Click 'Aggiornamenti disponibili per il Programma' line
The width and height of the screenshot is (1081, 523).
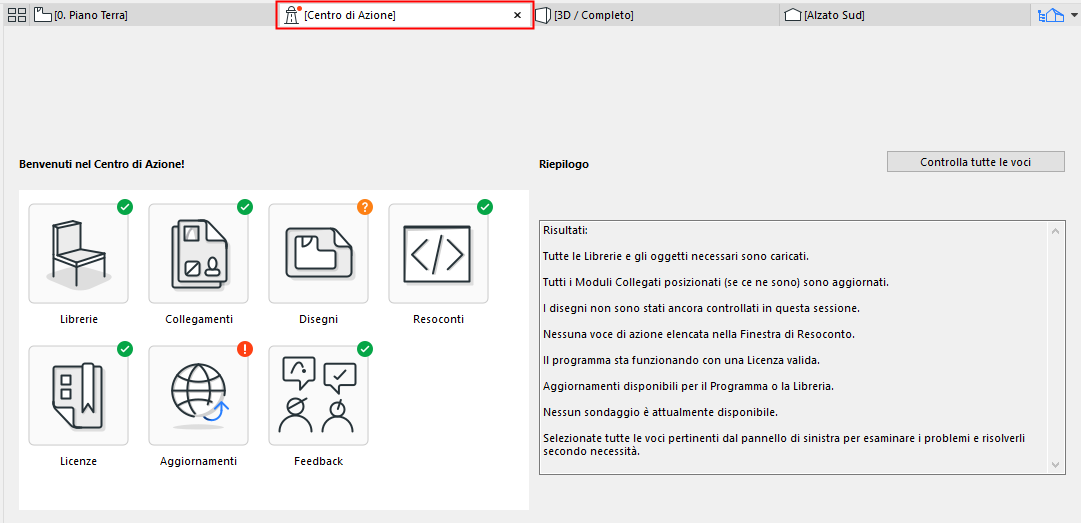pyautogui.click(x=689, y=387)
